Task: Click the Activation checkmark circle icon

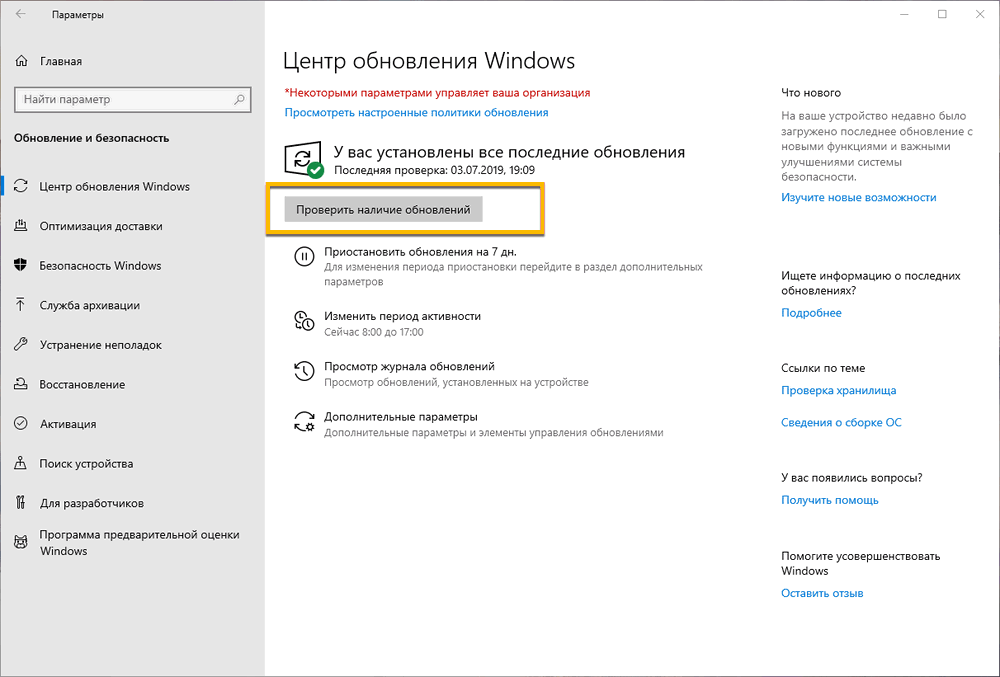Action: 21,424
